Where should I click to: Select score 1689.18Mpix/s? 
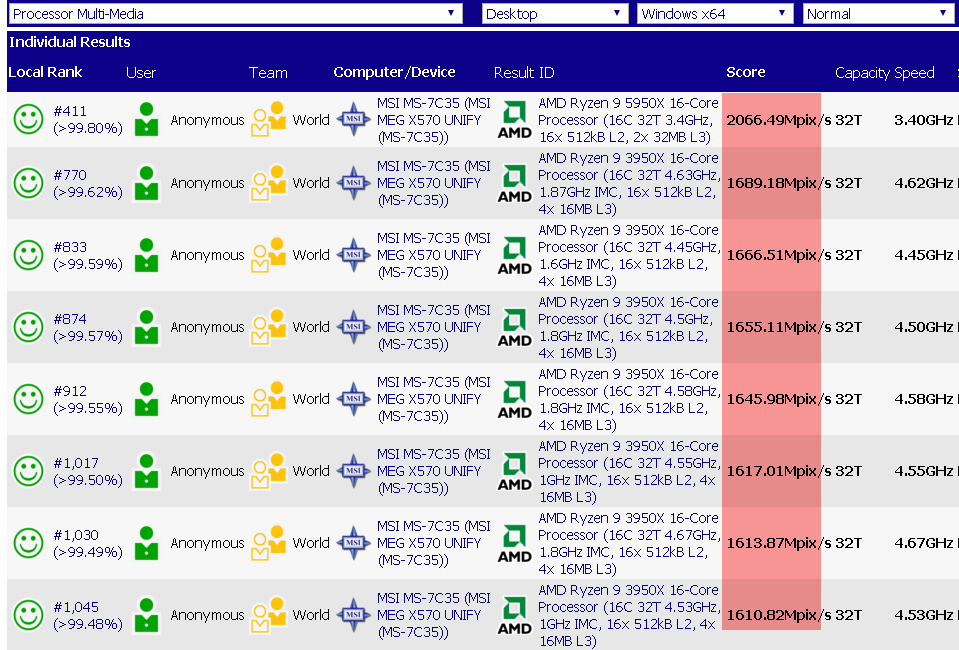779,183
